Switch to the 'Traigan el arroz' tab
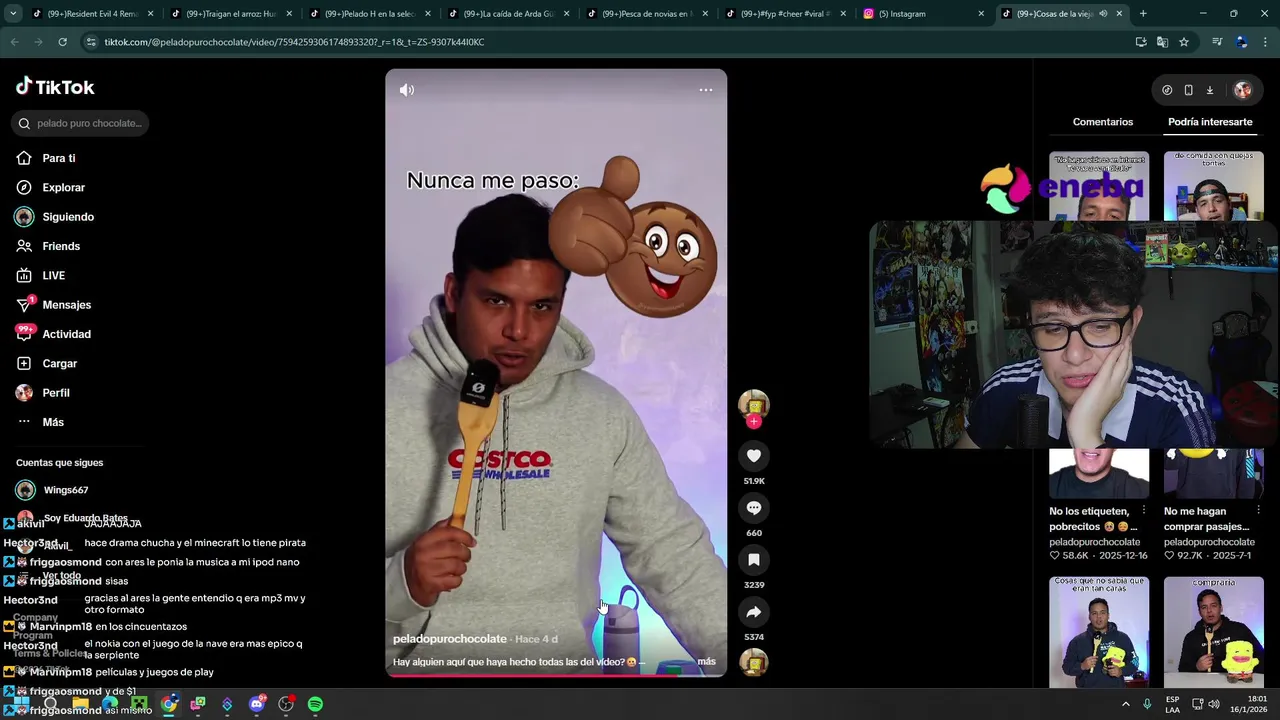The width and height of the screenshot is (1280, 720). [230, 14]
